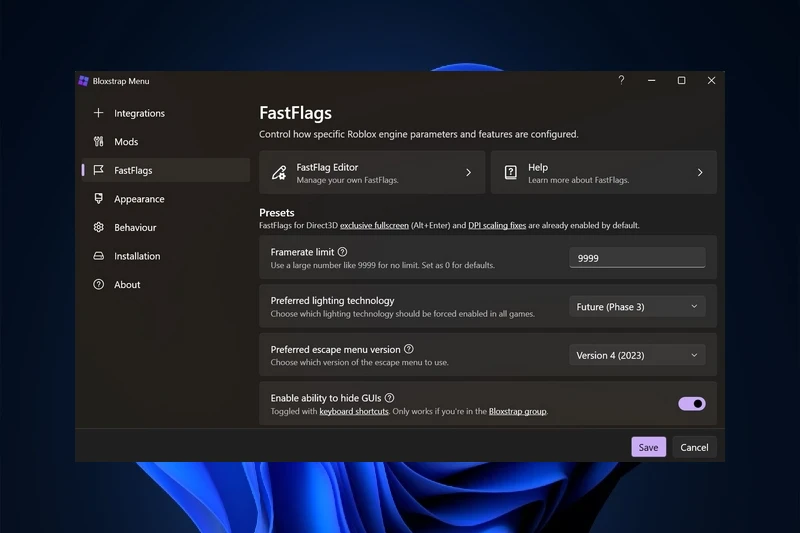800x533 pixels.
Task: Disable the ability to hide GUIs toggle
Action: tap(691, 404)
